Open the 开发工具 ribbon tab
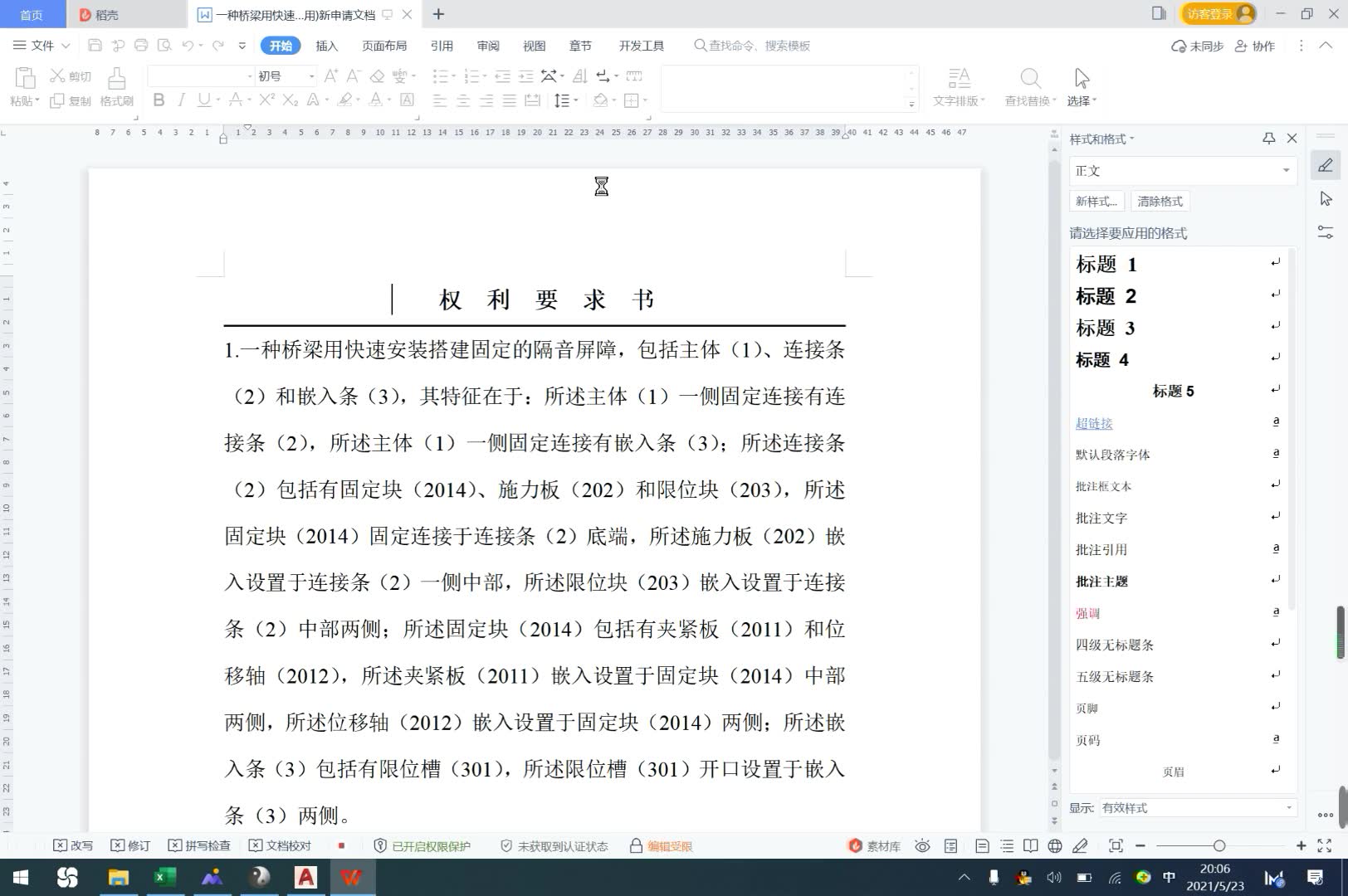Viewport: 1348px width, 896px height. coord(641,46)
